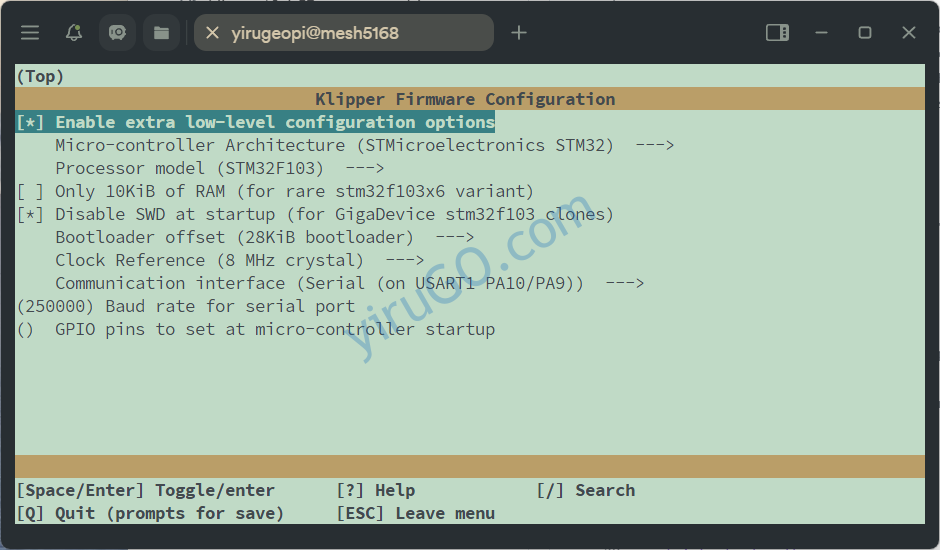Add a new terminal tab

point(518,33)
